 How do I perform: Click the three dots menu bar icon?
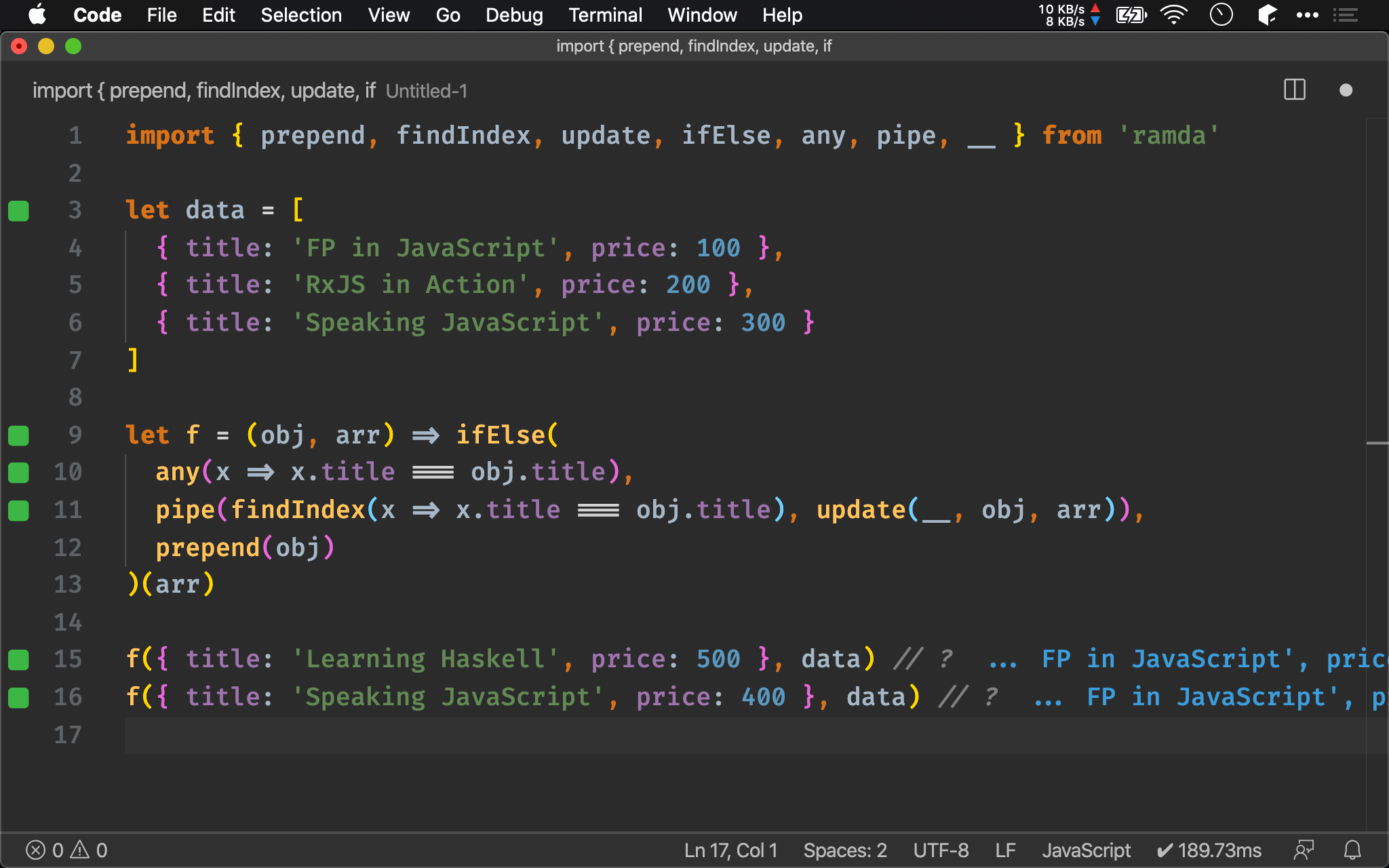[x=1307, y=14]
